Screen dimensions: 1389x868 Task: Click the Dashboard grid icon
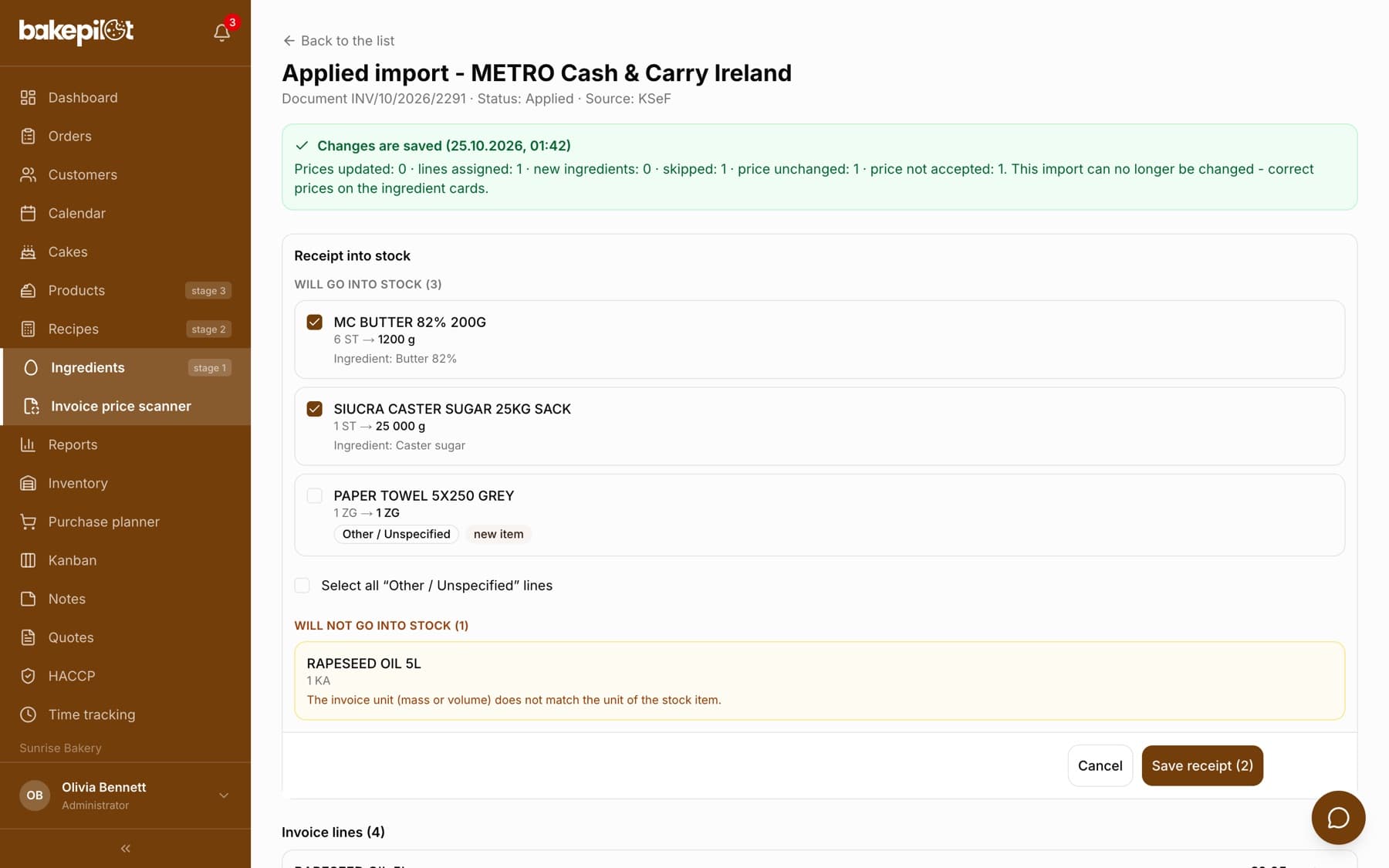coord(28,97)
